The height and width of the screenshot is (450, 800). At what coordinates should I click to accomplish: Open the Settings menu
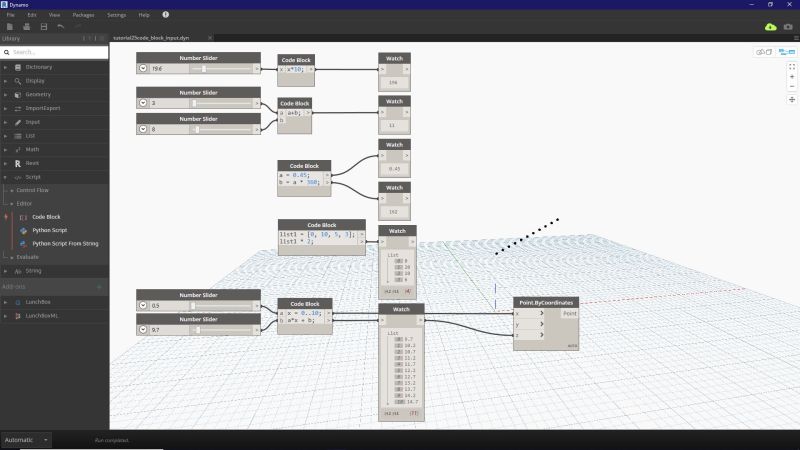tap(116, 15)
